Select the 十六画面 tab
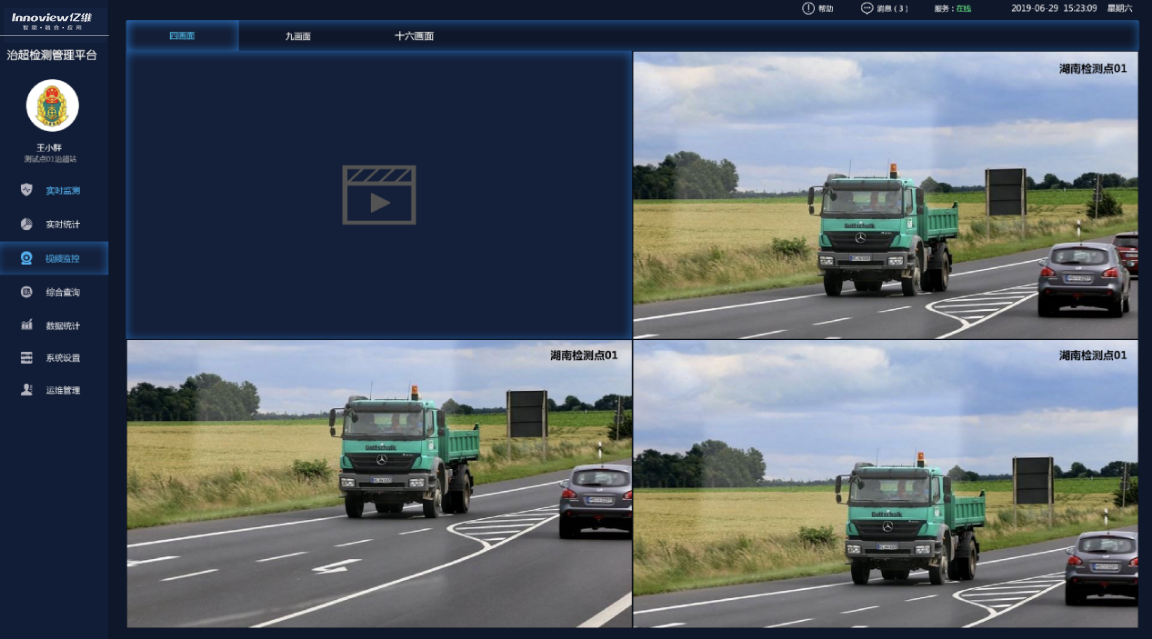 pyautogui.click(x=414, y=36)
